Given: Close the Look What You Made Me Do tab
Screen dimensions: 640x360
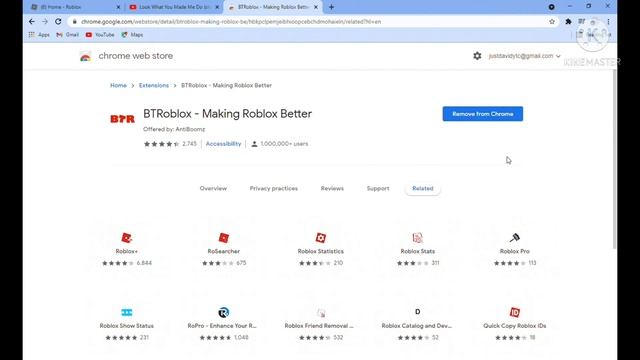Looking at the screenshot, I should pyautogui.click(x=217, y=7).
